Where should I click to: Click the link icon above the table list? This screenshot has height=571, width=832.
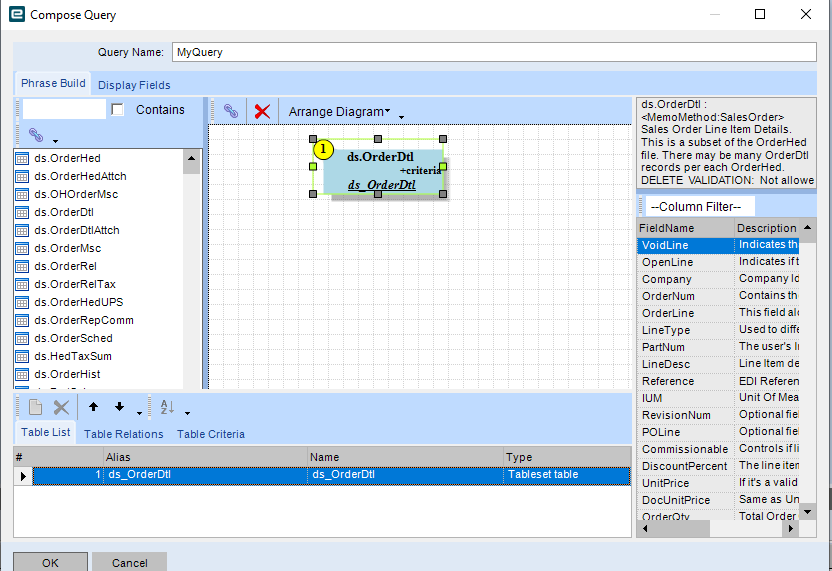(x=36, y=134)
